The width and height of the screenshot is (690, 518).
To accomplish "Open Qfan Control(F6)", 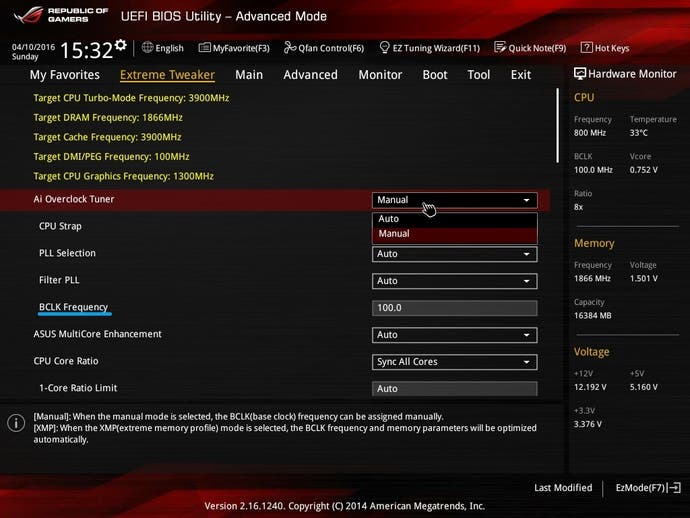I will coord(324,48).
